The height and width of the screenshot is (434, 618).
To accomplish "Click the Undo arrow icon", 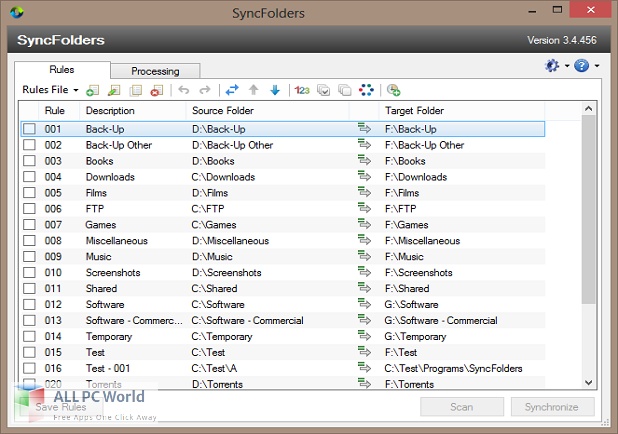I will click(x=184, y=90).
